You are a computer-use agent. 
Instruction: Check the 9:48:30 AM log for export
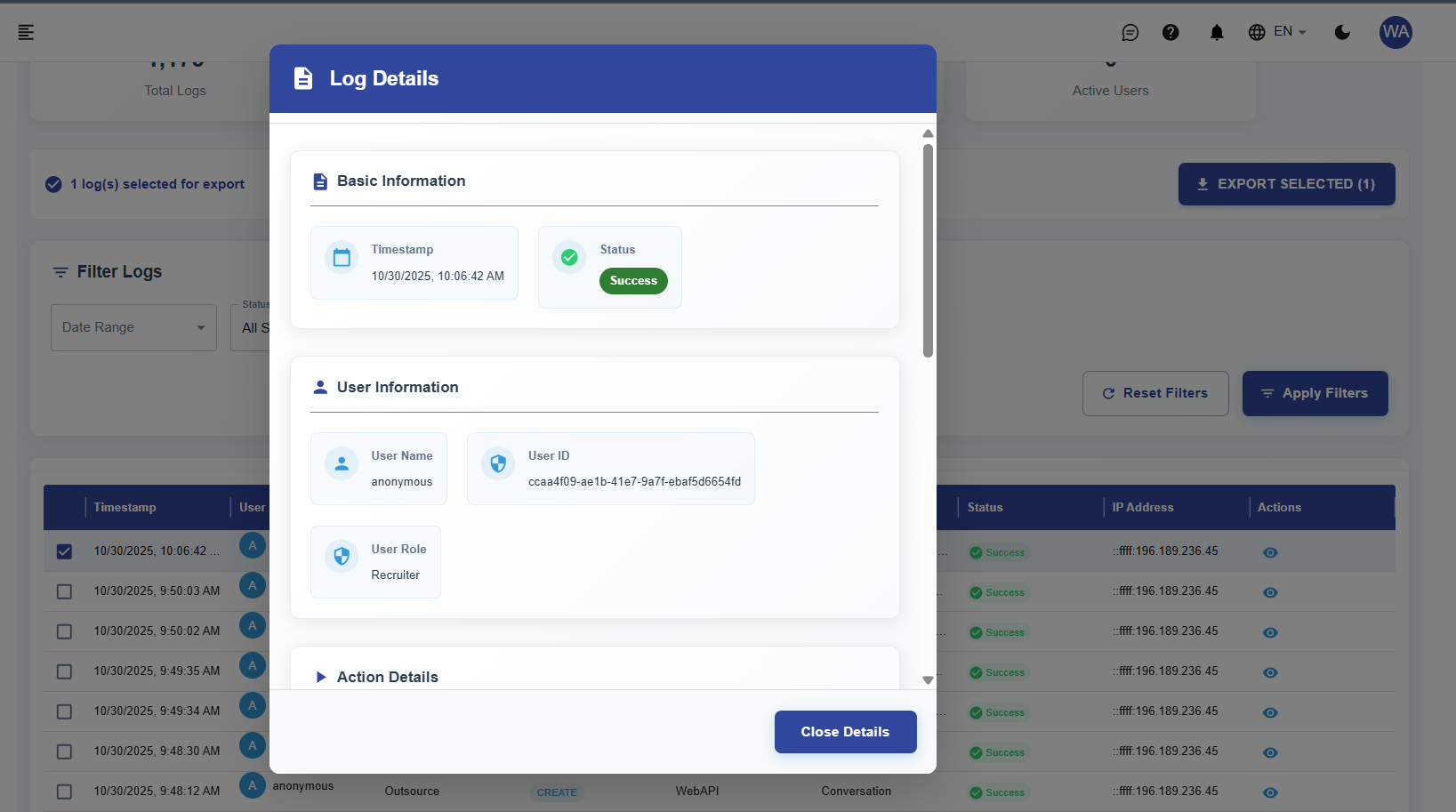coord(64,752)
